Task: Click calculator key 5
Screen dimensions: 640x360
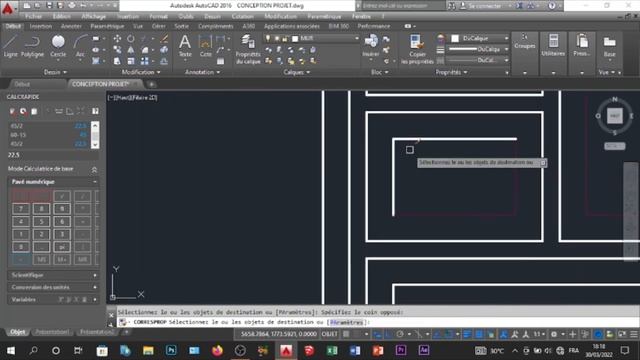Action: tap(41, 222)
